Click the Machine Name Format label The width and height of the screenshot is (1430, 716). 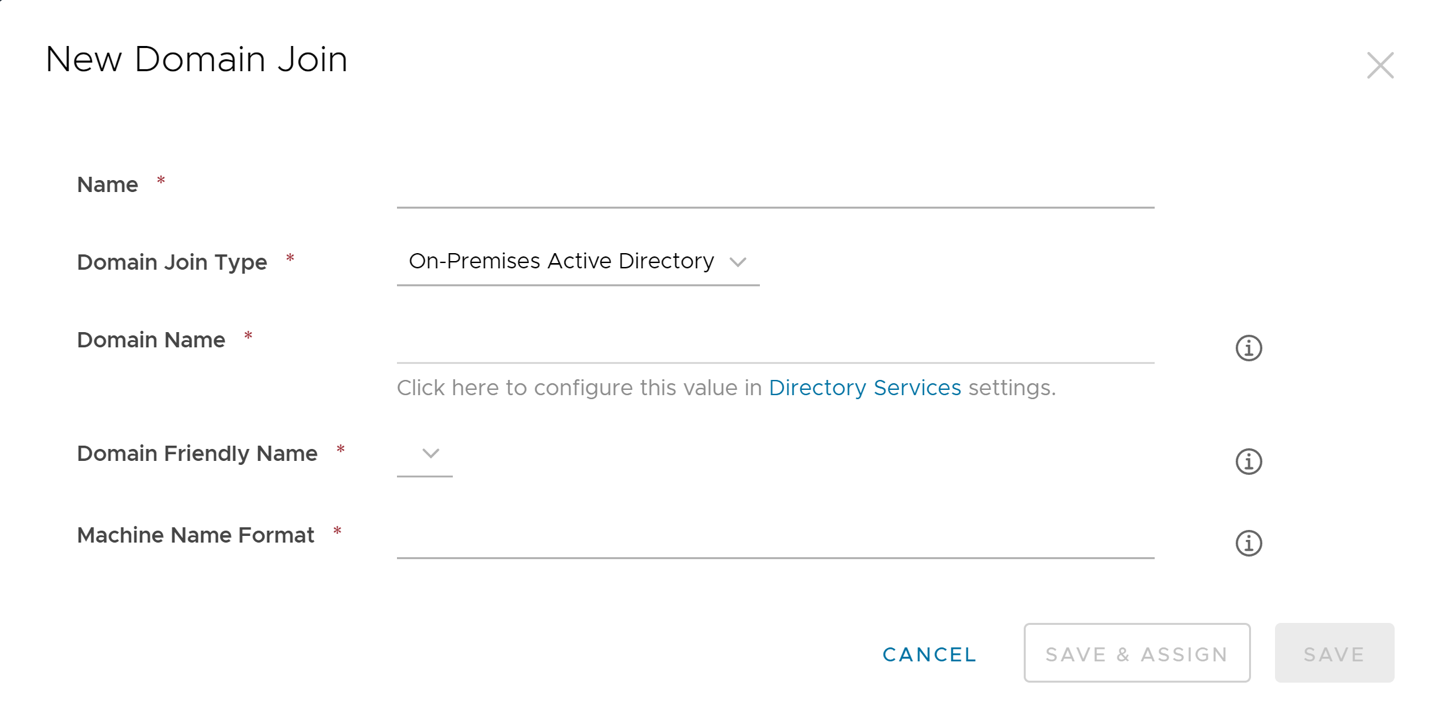point(196,536)
